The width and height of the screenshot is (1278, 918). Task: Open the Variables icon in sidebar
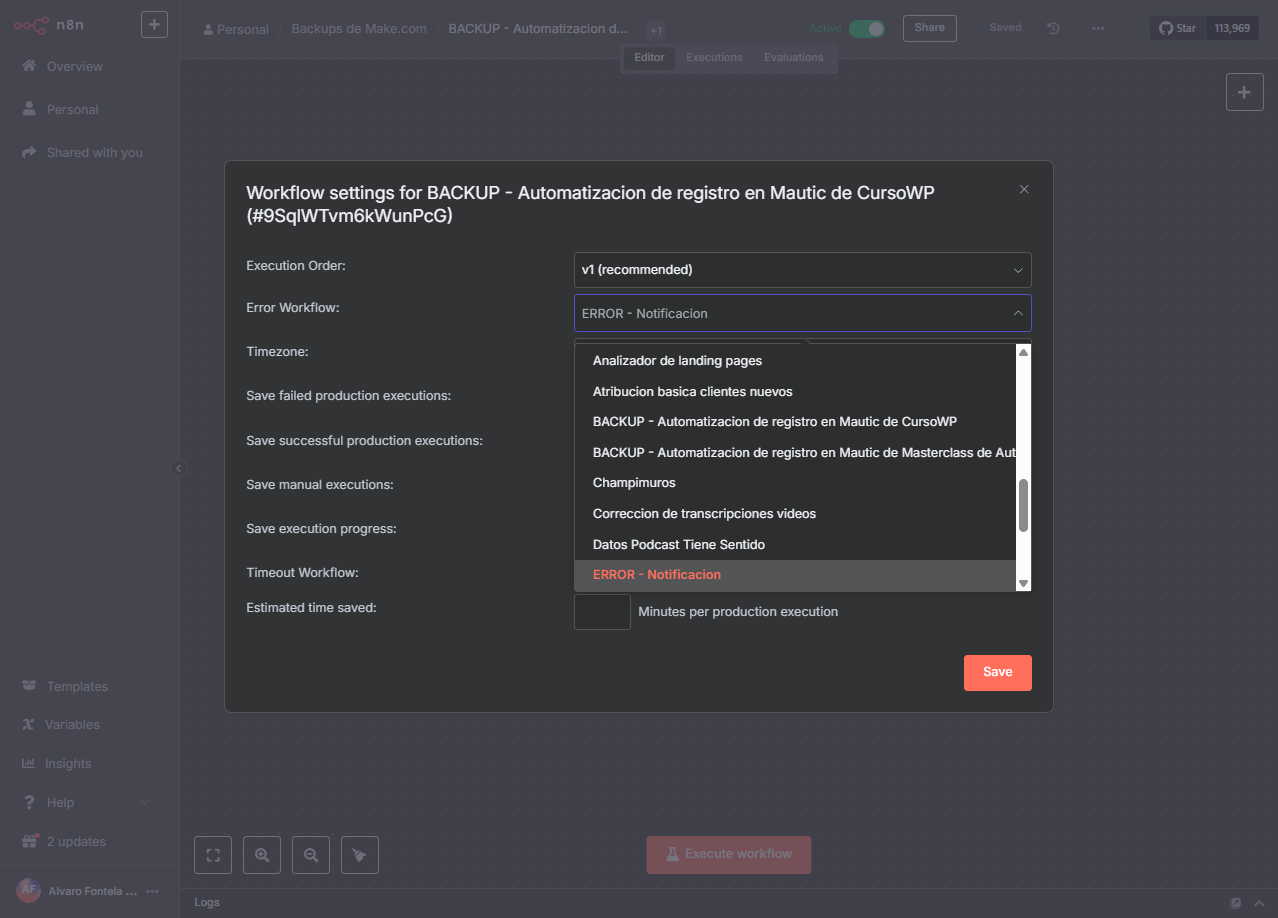point(28,724)
